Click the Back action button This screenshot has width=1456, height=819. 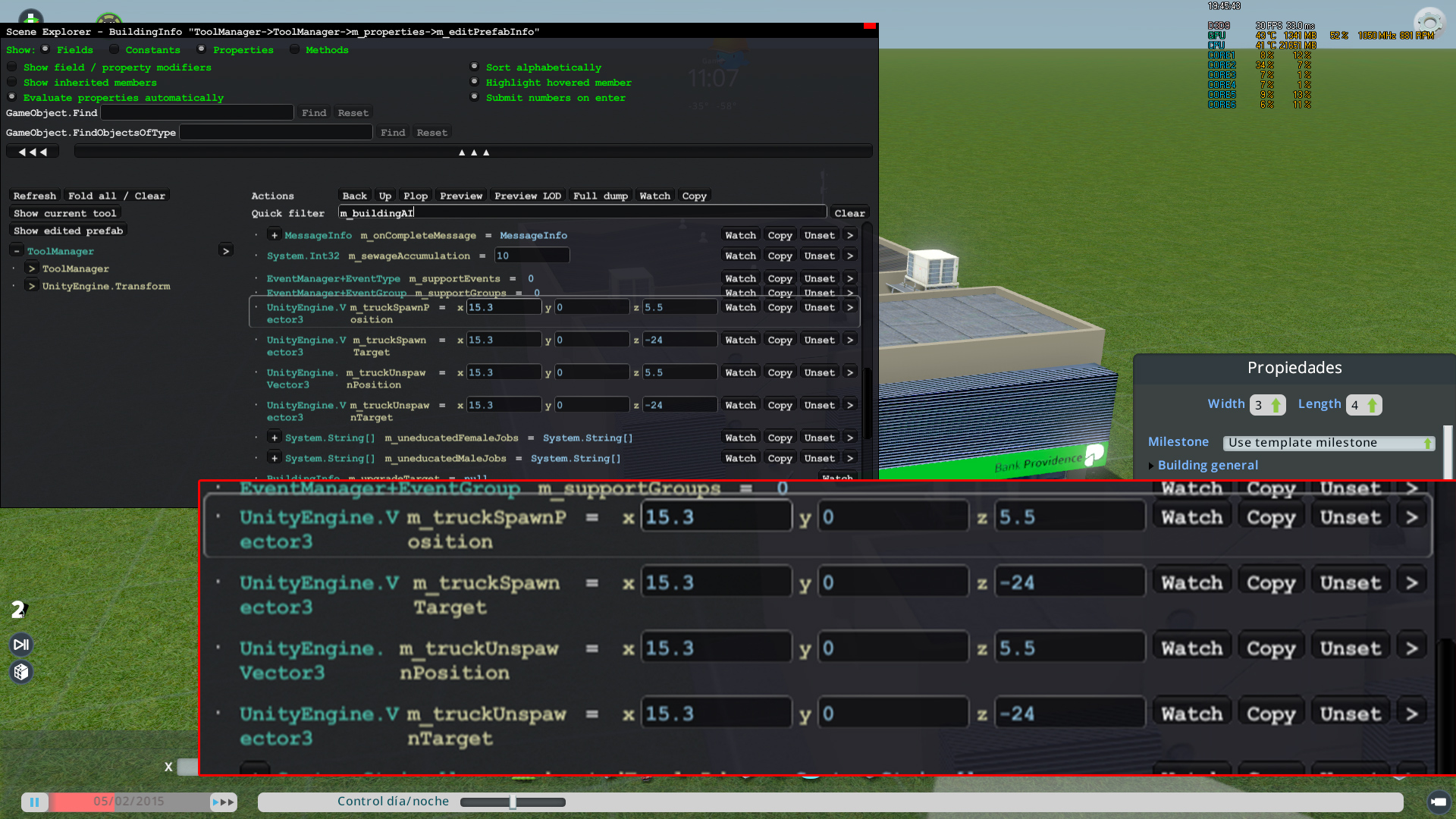click(354, 196)
